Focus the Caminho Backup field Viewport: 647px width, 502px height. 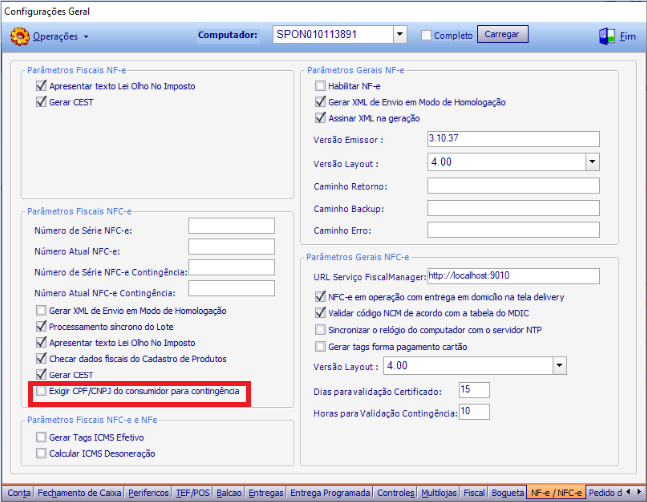[x=513, y=208]
